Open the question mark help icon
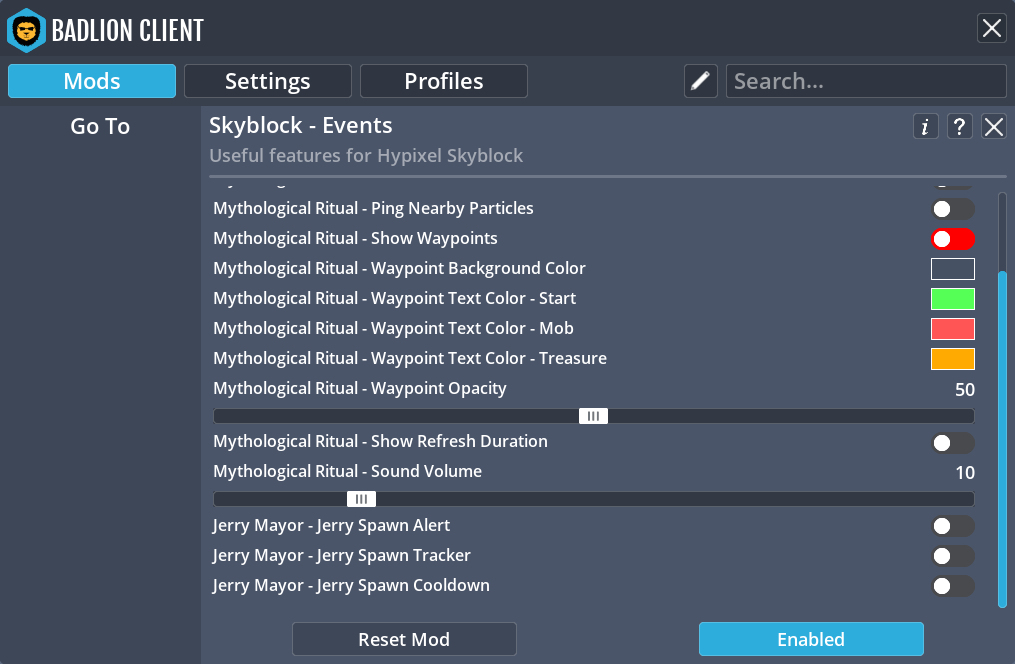 click(x=959, y=126)
